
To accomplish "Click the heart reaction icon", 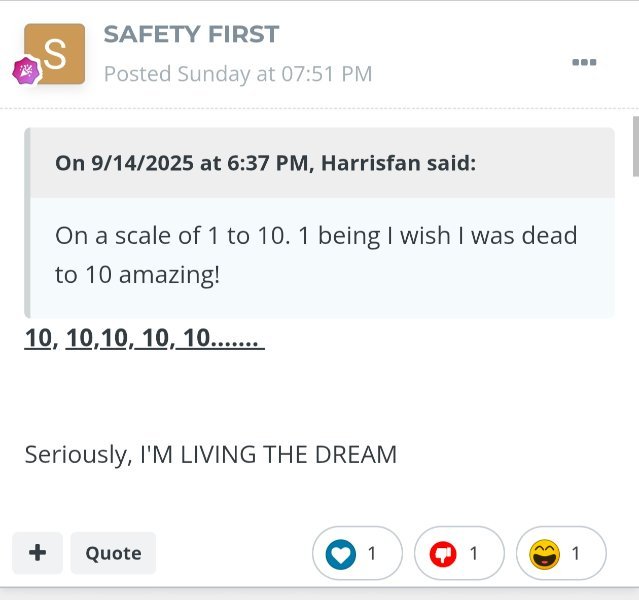I will click(341, 553).
